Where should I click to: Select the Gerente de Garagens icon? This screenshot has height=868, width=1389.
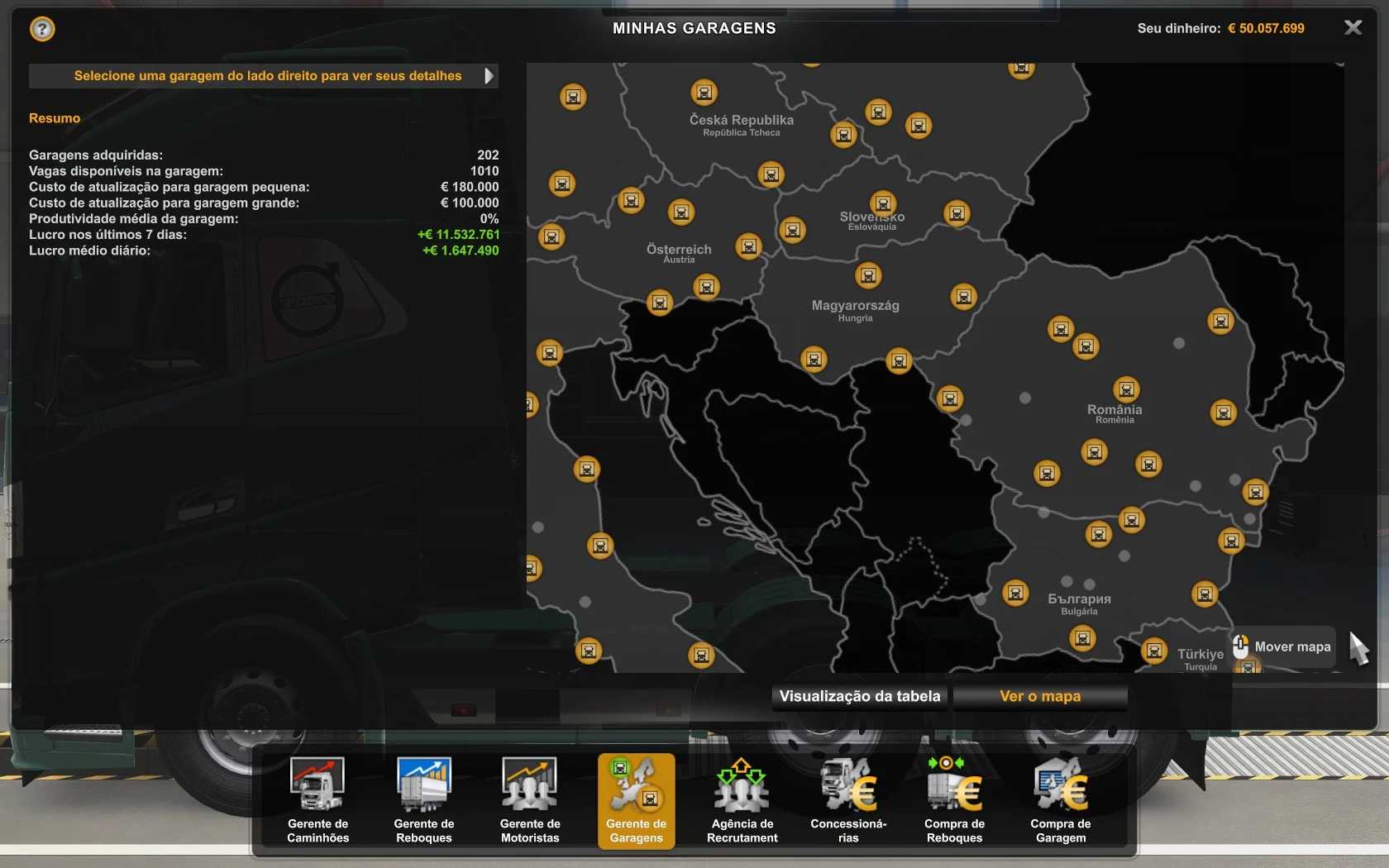coord(636,799)
